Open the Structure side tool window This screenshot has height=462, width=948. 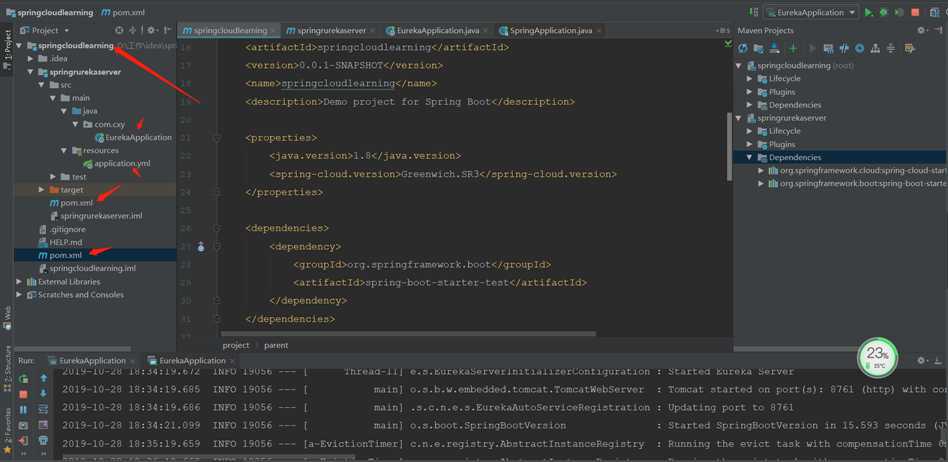7,367
